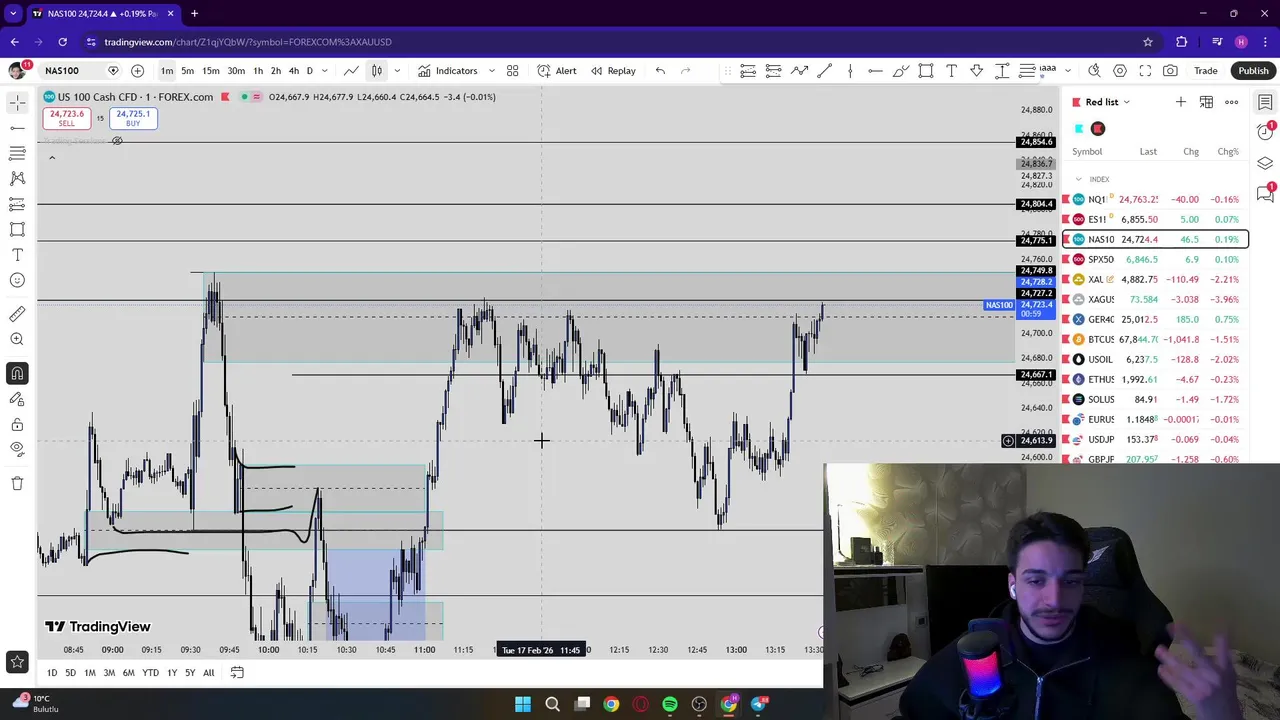The width and height of the screenshot is (1280, 720).
Task: Select the candlestick chart style
Action: click(377, 71)
